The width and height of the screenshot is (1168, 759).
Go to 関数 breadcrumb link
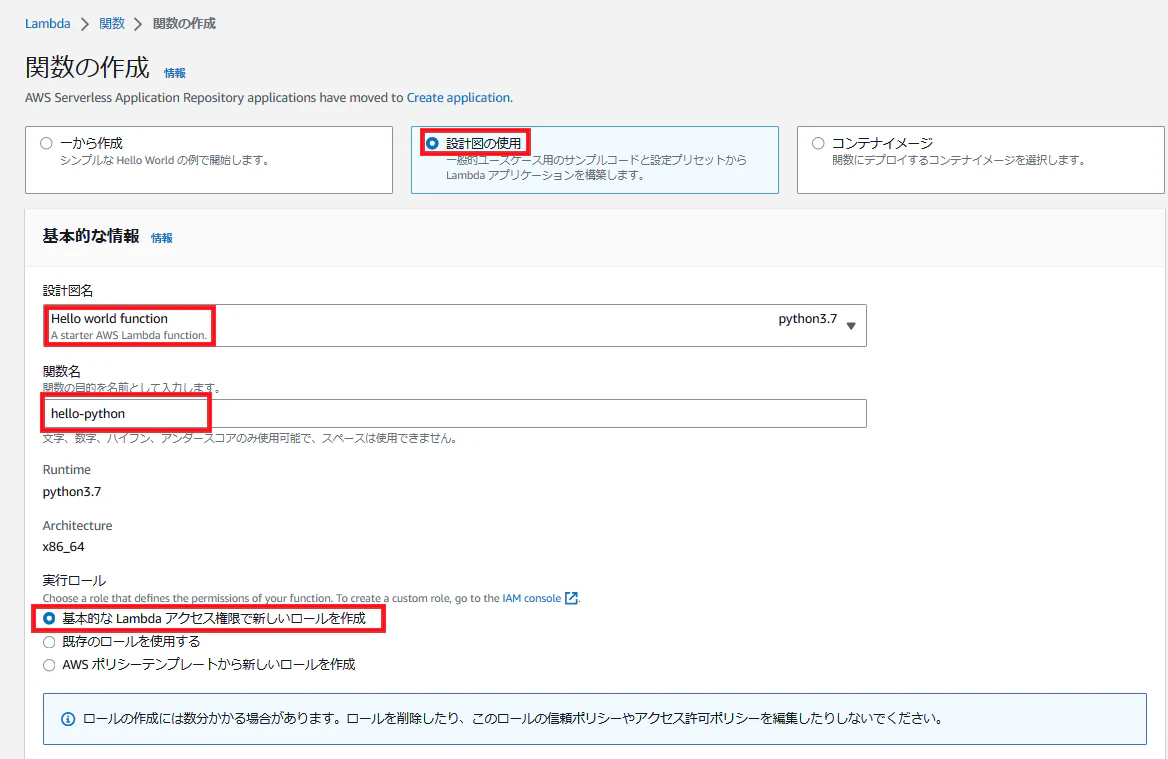tap(112, 24)
